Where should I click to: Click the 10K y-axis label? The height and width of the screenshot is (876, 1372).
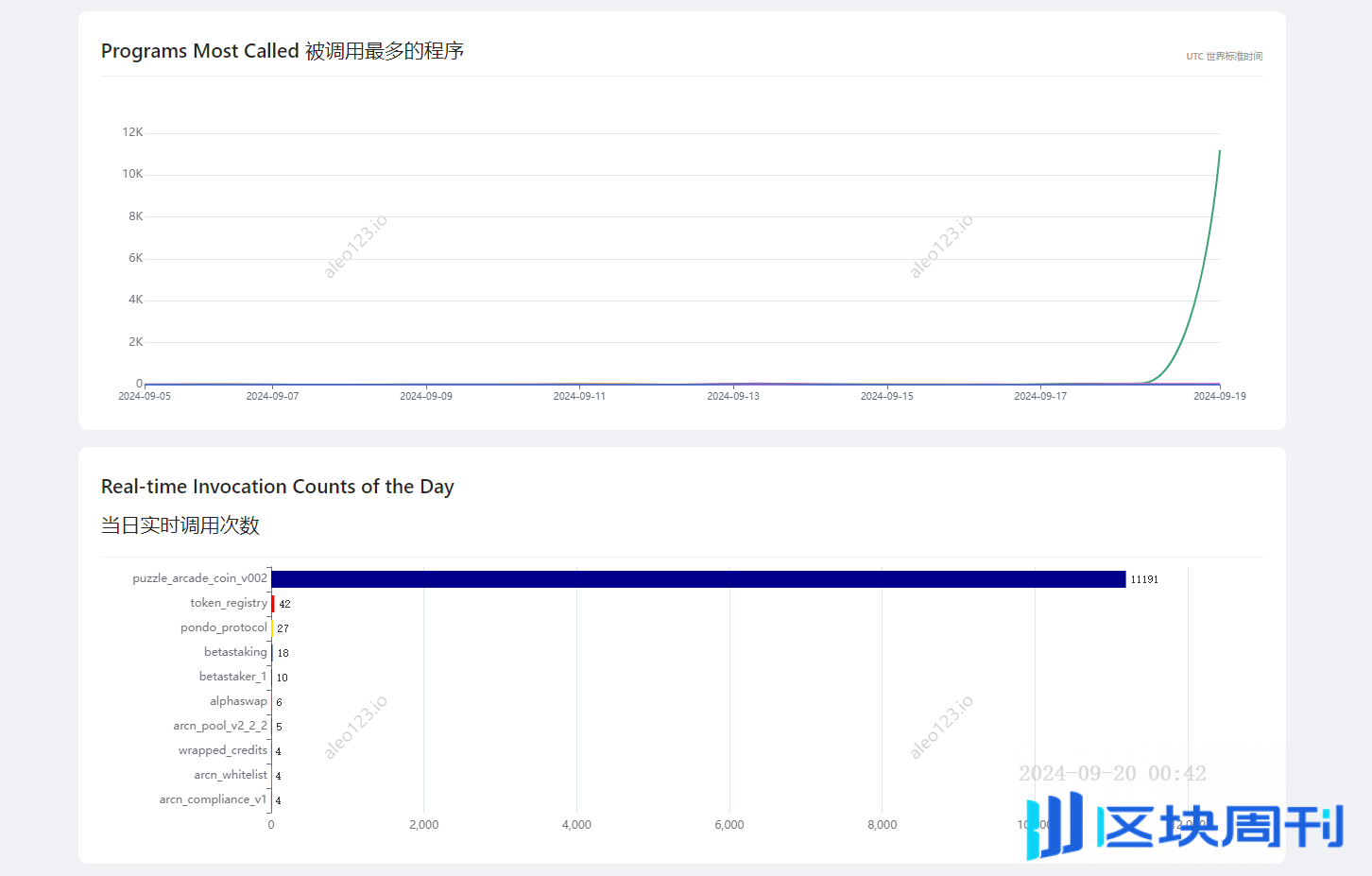pyautogui.click(x=132, y=174)
